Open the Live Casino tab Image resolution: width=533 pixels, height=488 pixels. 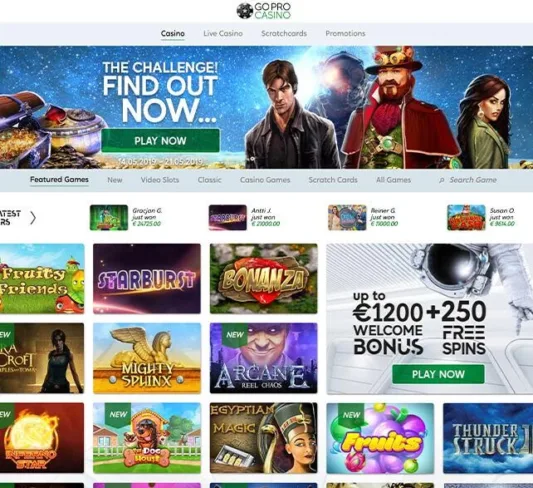point(223,33)
